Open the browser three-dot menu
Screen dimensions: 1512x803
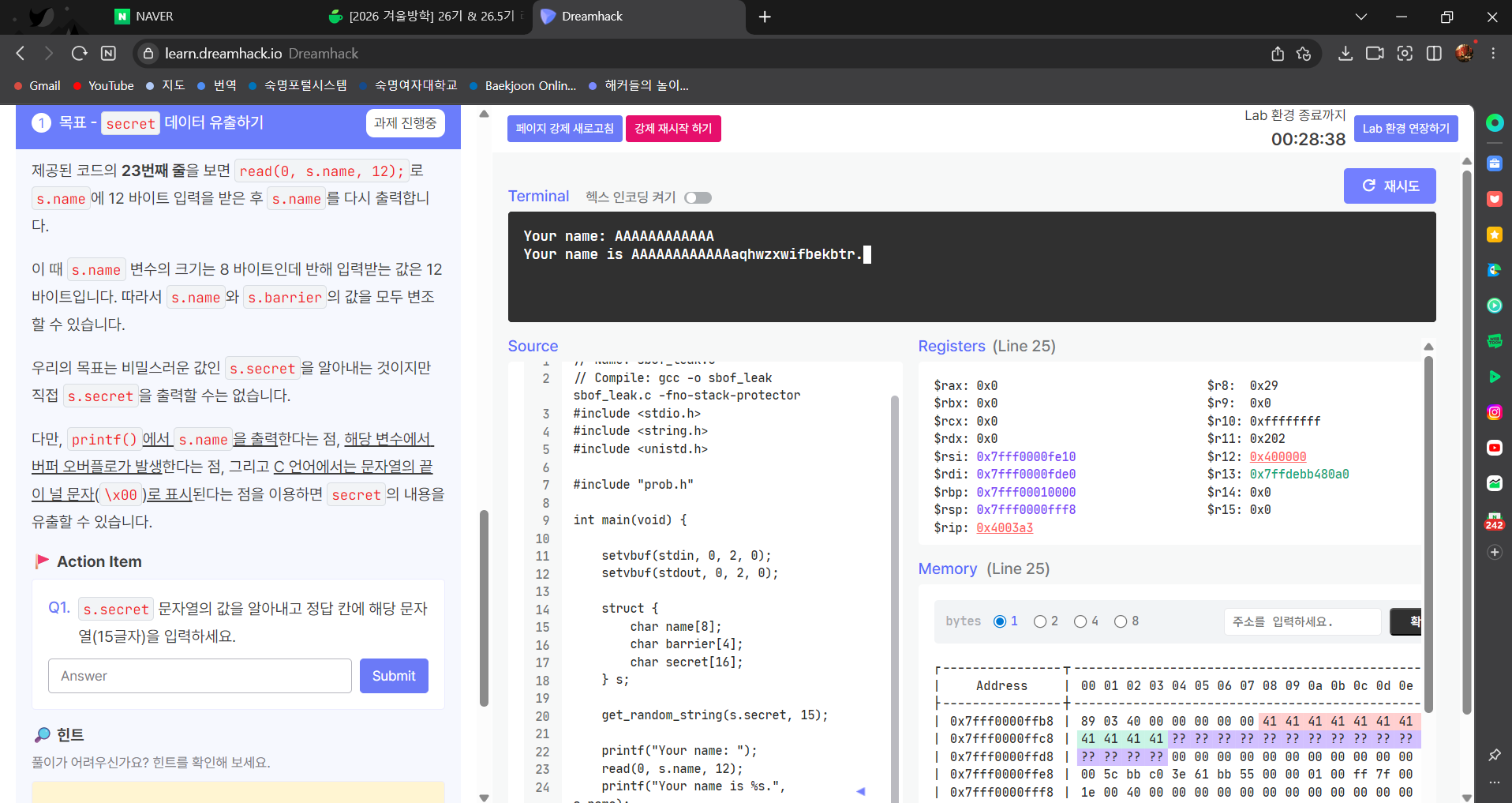[x=1493, y=53]
